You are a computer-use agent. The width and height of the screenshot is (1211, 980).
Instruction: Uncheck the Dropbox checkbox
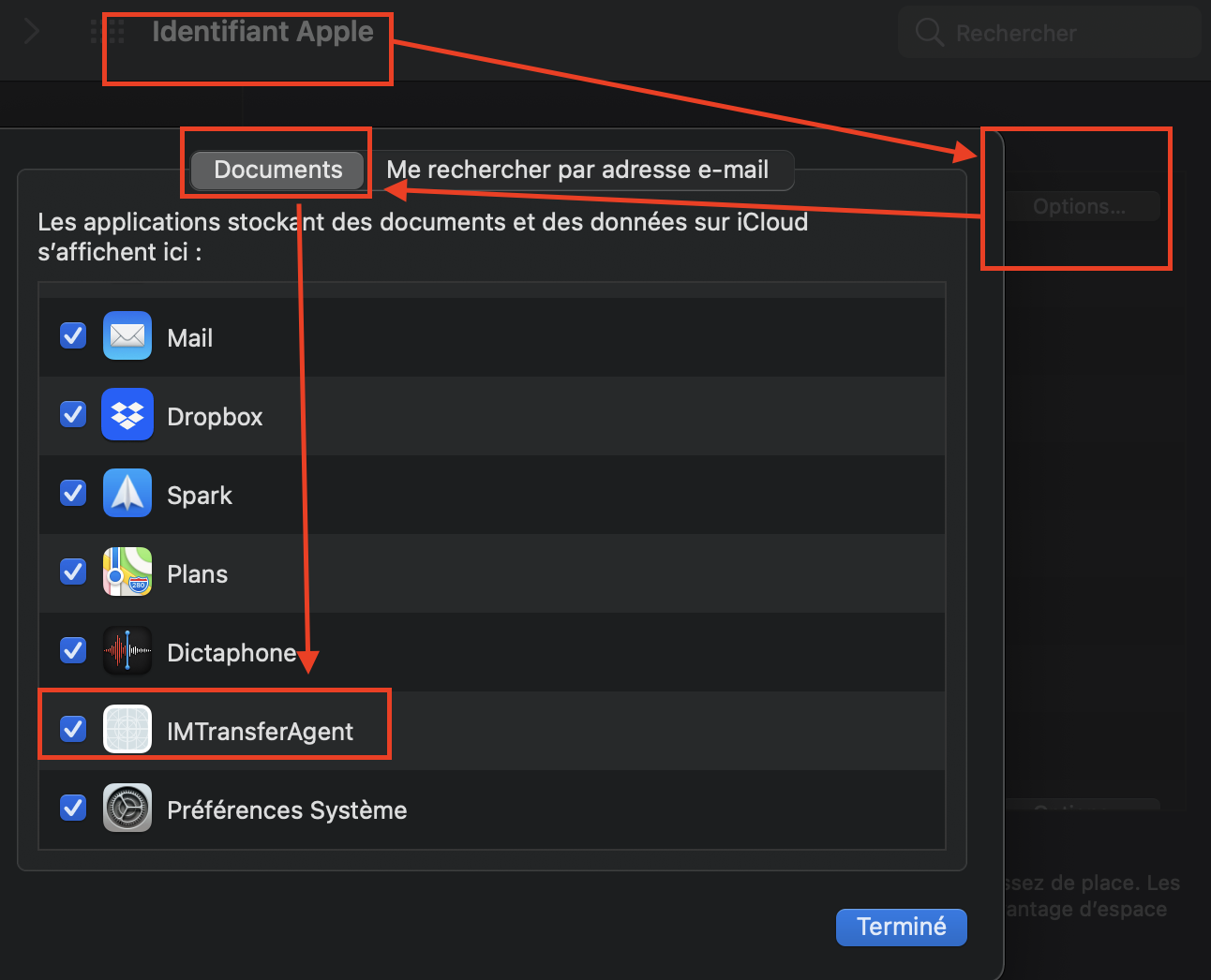[73, 414]
